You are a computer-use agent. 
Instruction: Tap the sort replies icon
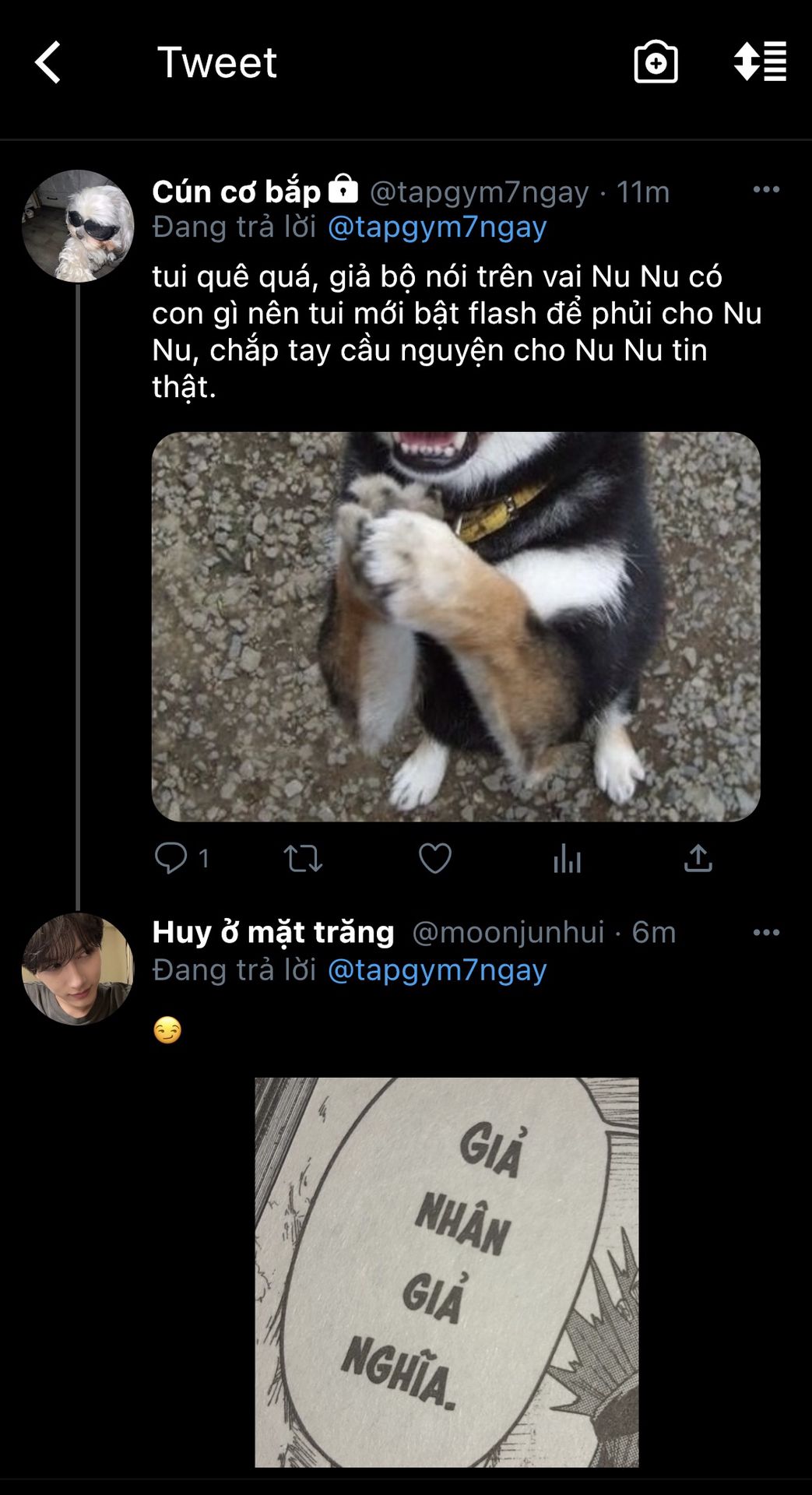[x=760, y=62]
